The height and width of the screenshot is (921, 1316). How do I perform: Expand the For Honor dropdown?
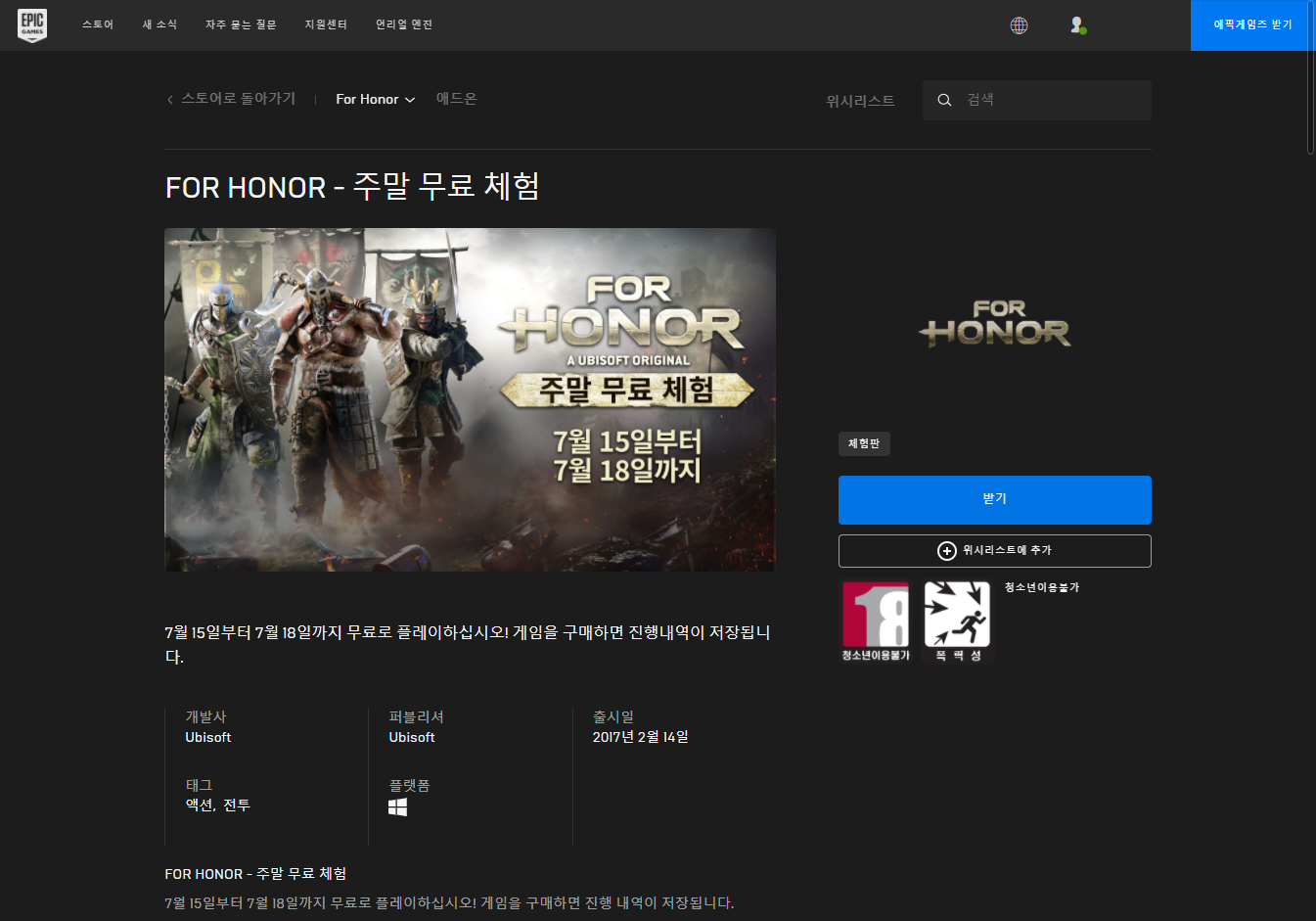pos(375,100)
